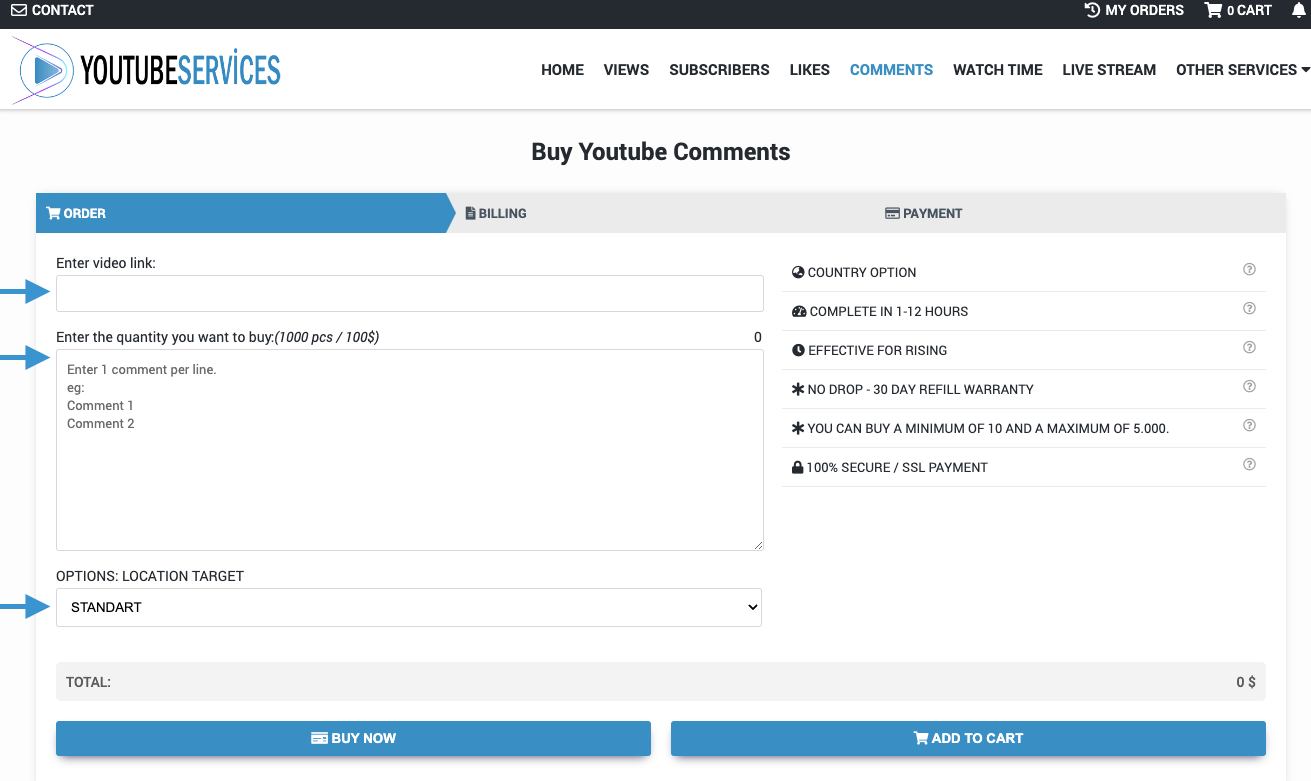
Task: Click the globe icon next to Country Option
Action: click(798, 272)
